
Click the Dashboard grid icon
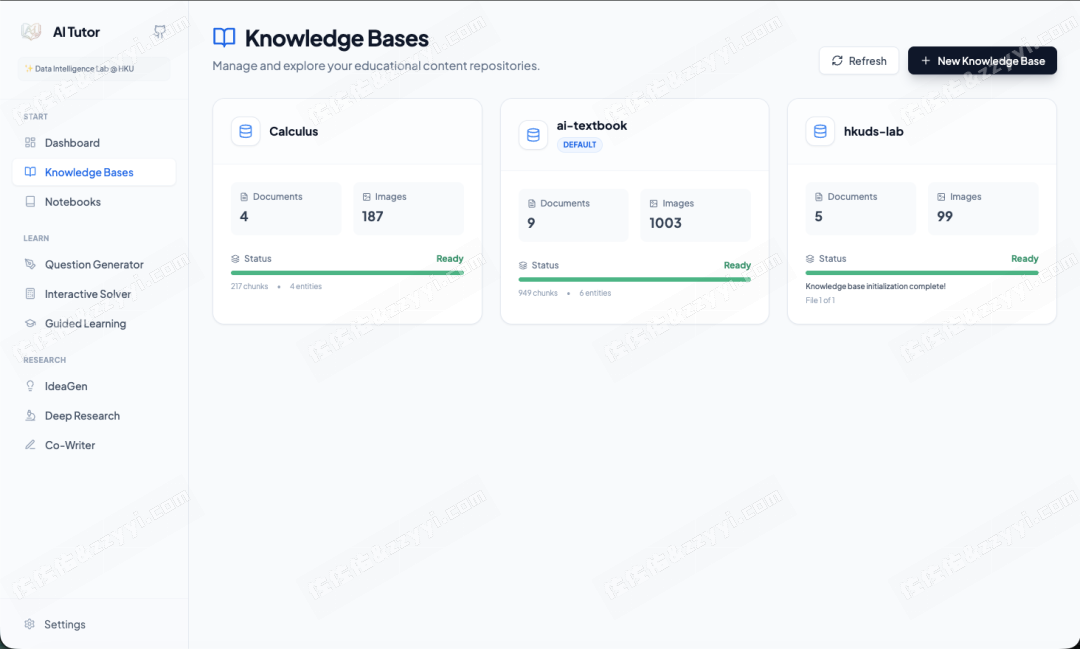pyautogui.click(x=30, y=143)
